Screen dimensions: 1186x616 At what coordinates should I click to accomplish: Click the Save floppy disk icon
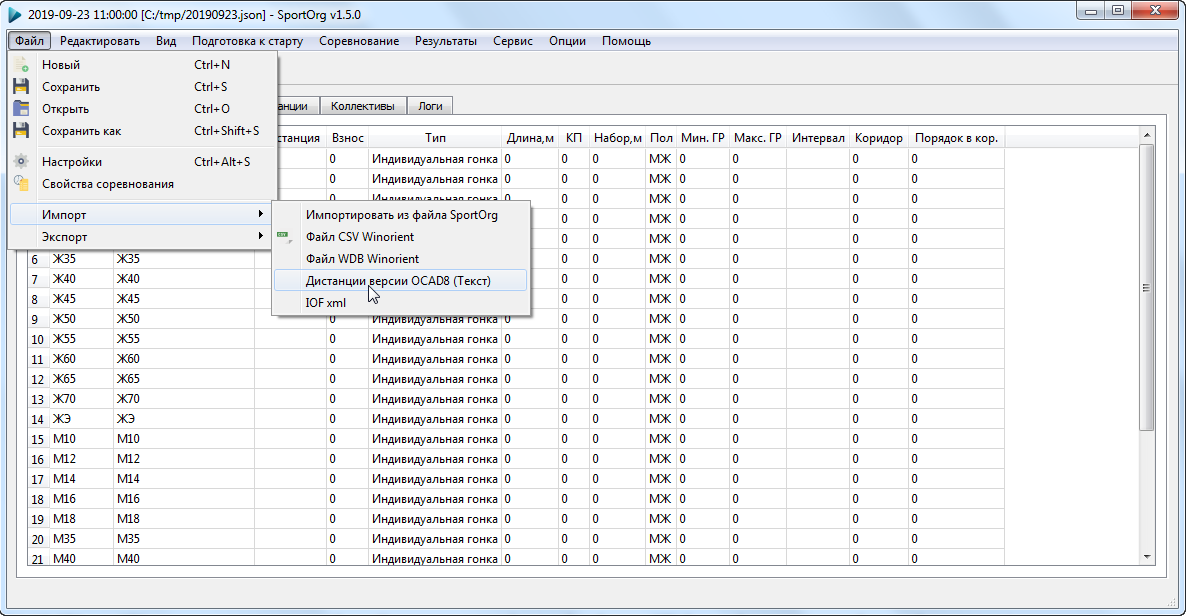pos(21,87)
